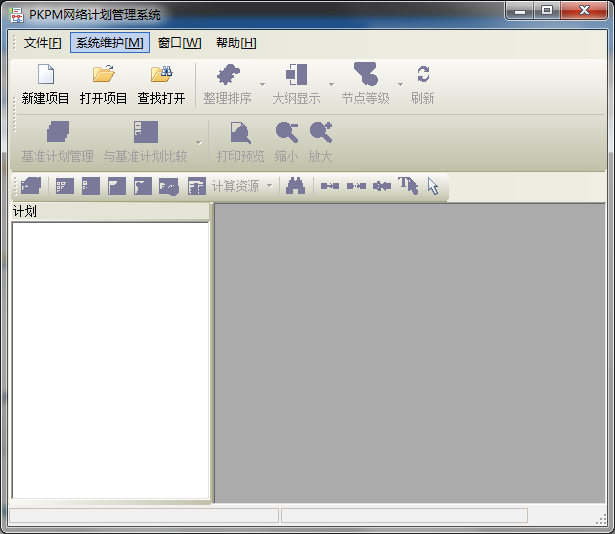Expand the 大纲显示 dropdown arrow

click(331, 85)
